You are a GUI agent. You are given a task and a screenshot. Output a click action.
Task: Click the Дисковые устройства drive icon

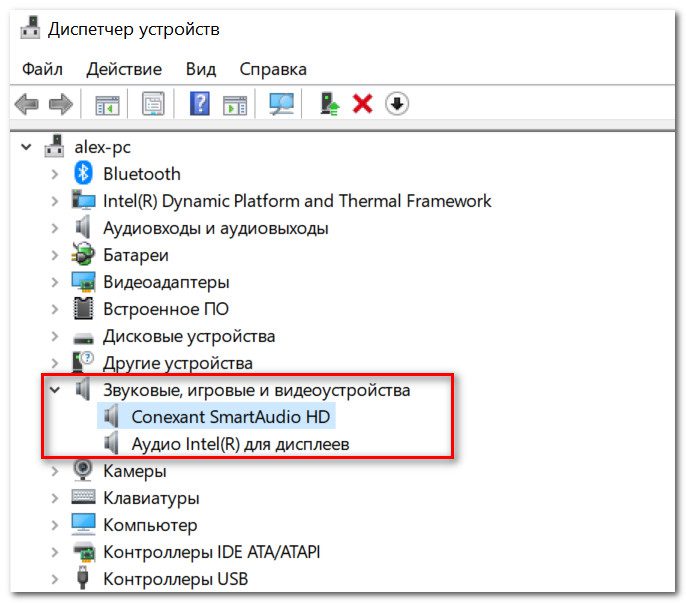(83, 338)
